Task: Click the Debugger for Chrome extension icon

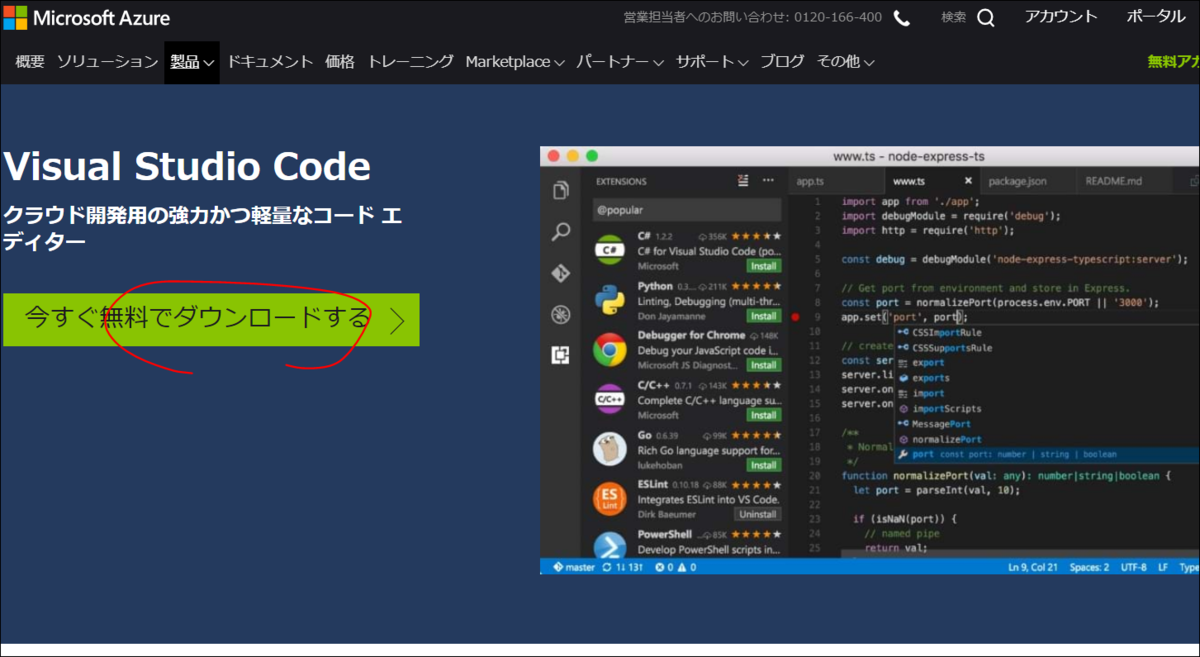Action: coord(610,350)
